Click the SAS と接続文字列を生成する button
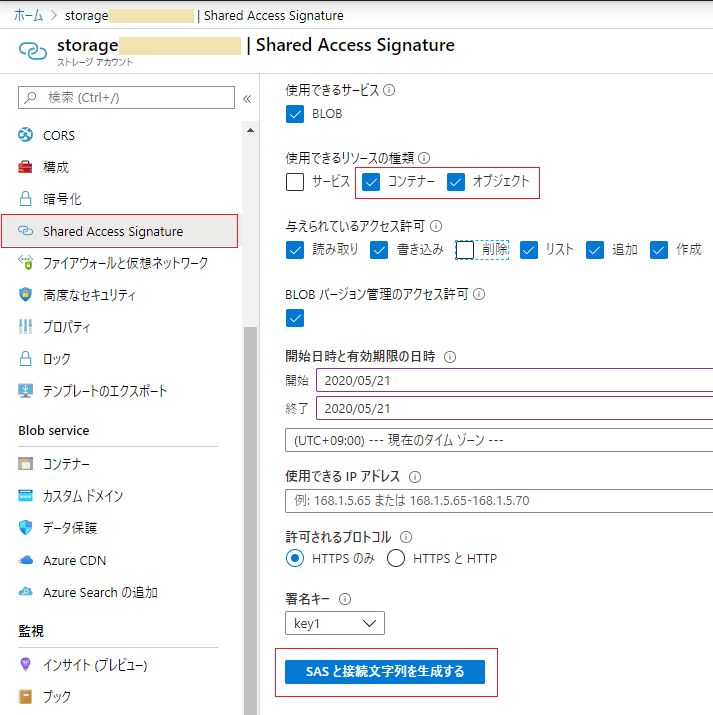 click(x=385, y=672)
